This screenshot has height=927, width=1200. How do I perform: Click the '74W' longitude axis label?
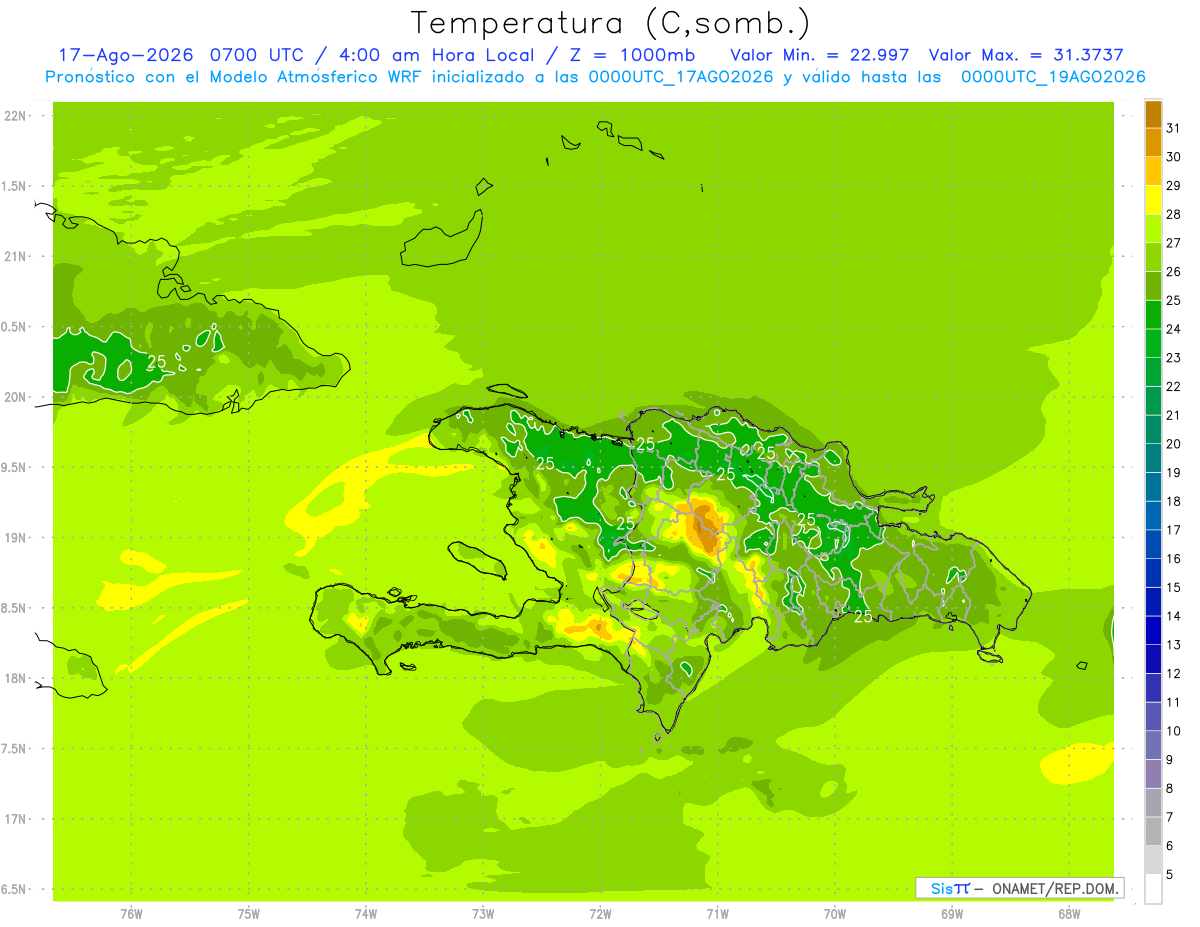365,913
